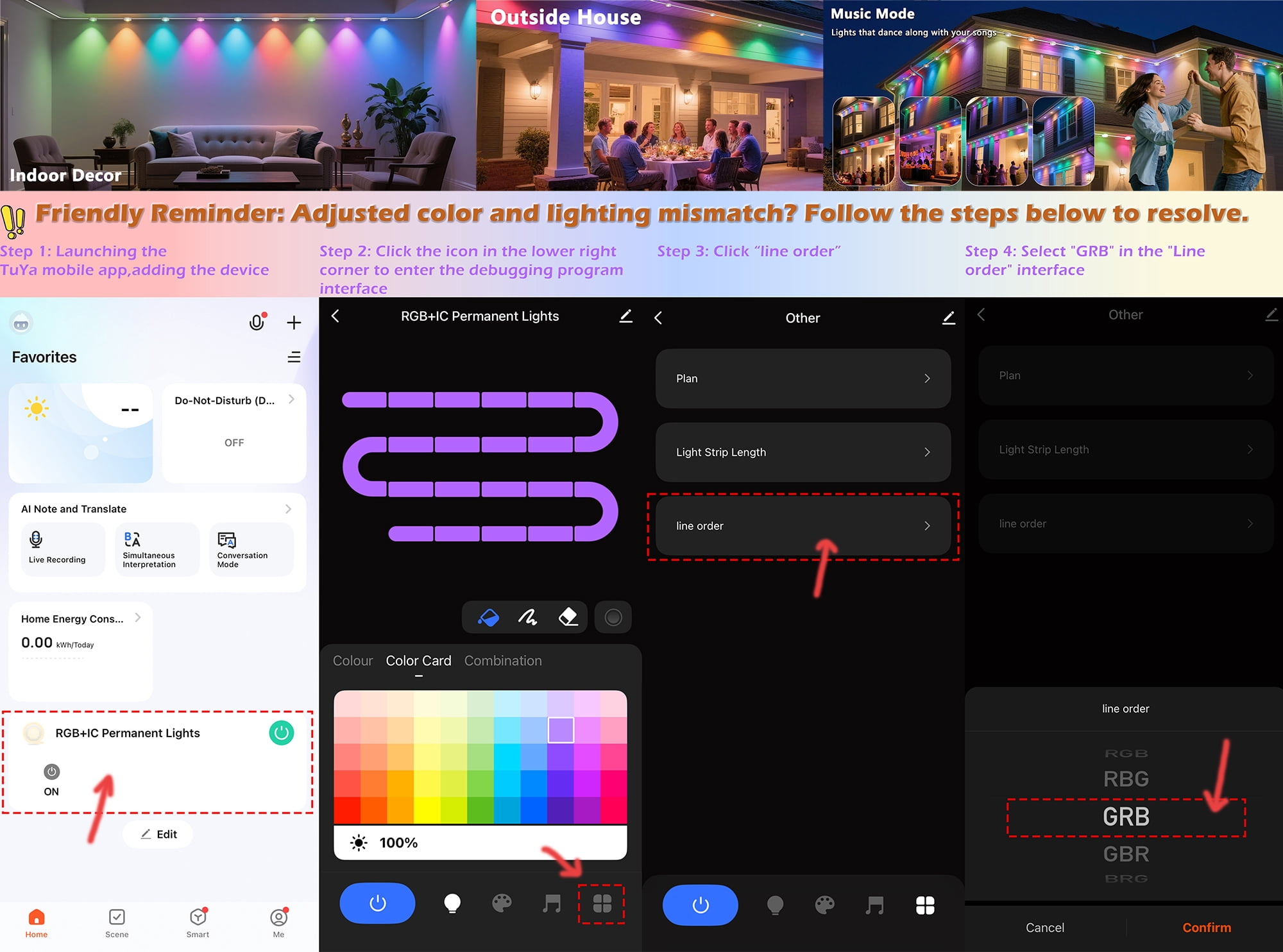Click the purple light strip preview
Screen dimensions: 1283x952
(x=480, y=466)
